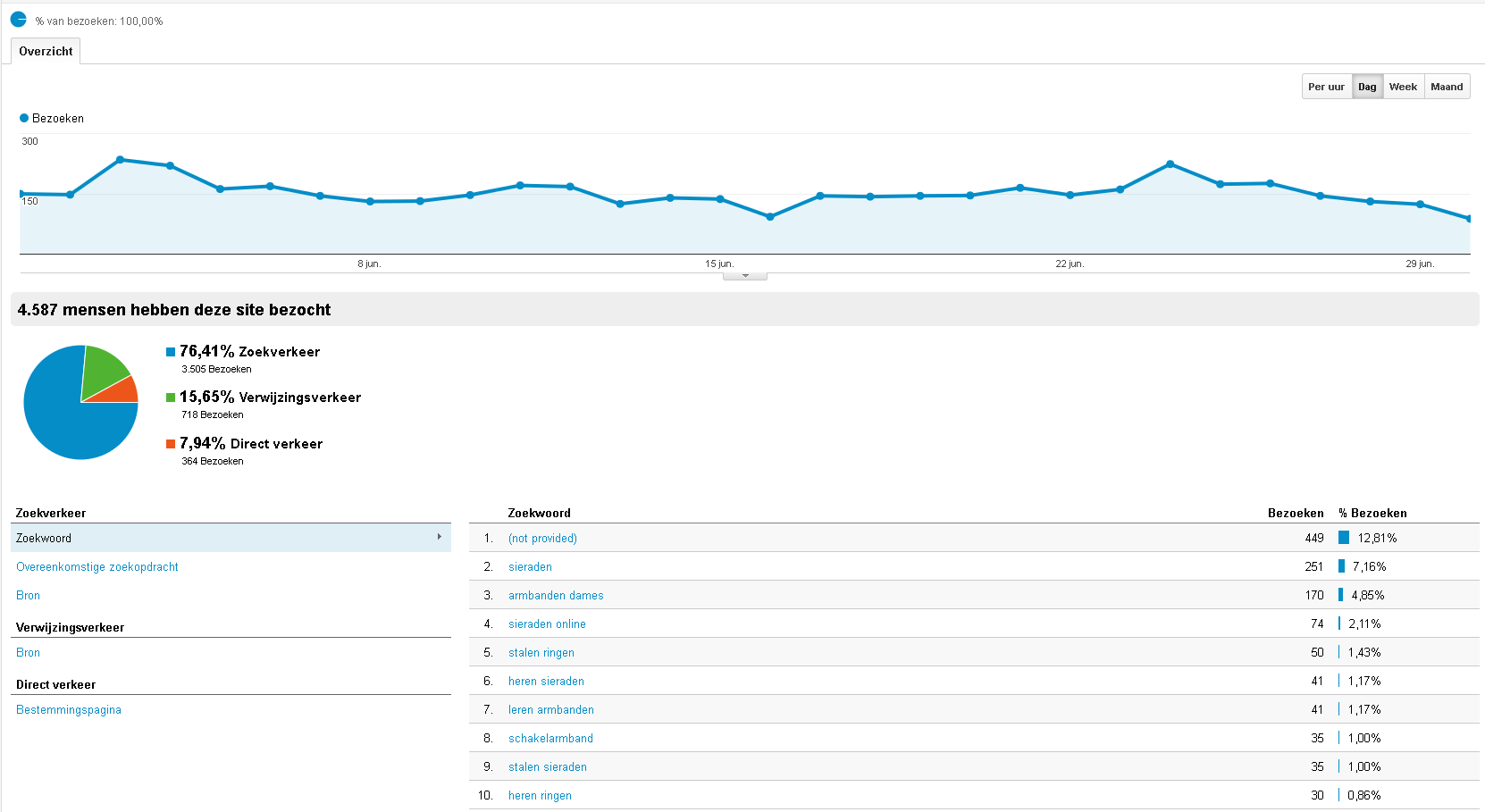Click the 7,94% Direct verkeer label

tap(251, 443)
